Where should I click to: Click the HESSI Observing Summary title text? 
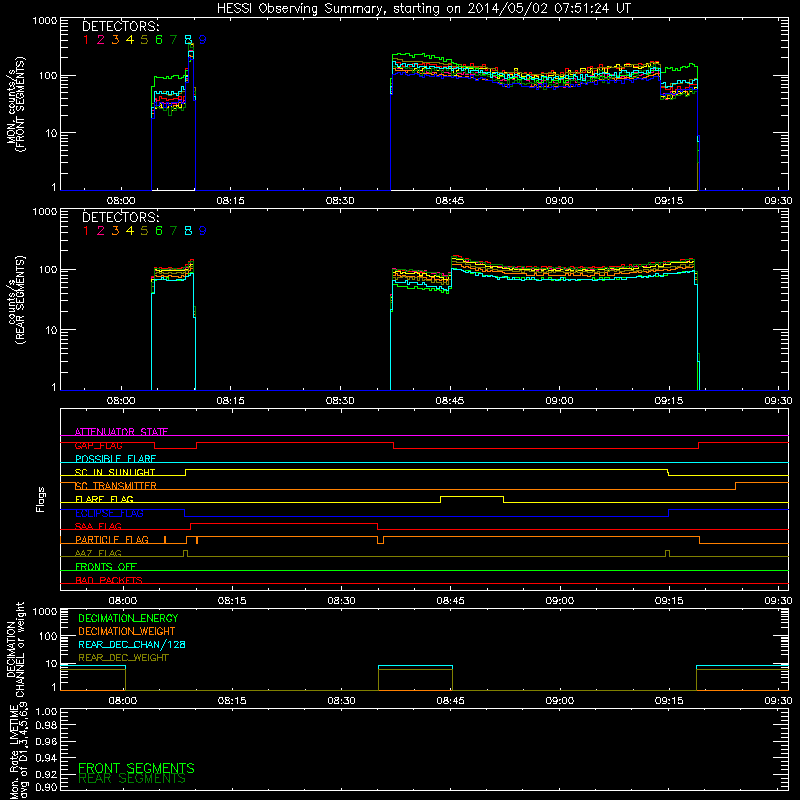(423, 9)
